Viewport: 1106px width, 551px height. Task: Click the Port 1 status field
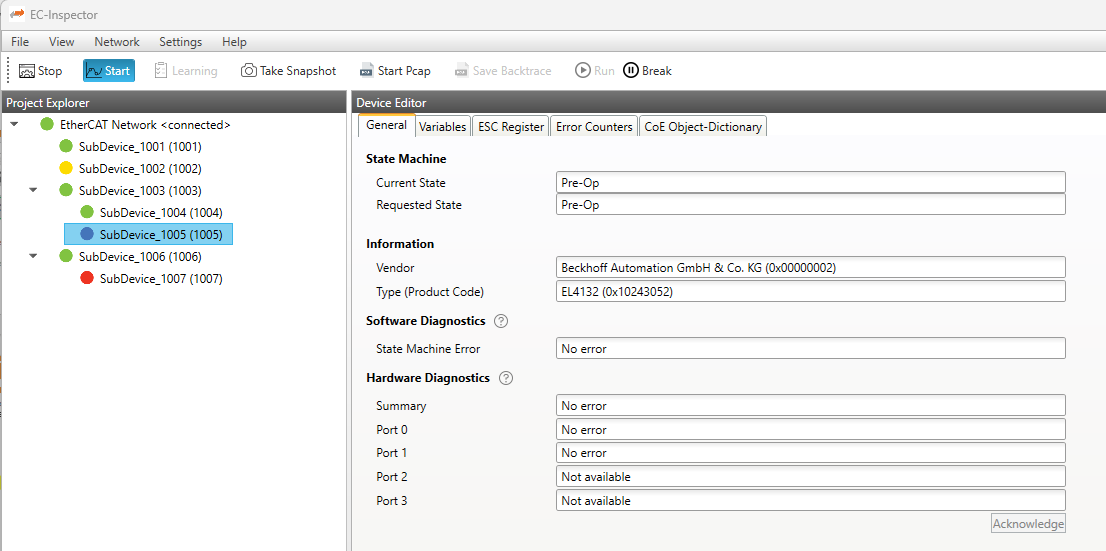810,452
